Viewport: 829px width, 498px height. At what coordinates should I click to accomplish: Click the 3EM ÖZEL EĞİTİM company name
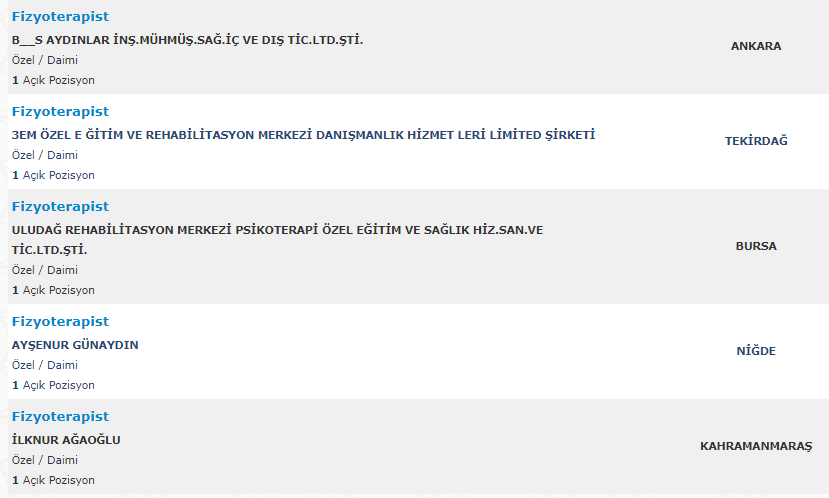[x=303, y=135]
